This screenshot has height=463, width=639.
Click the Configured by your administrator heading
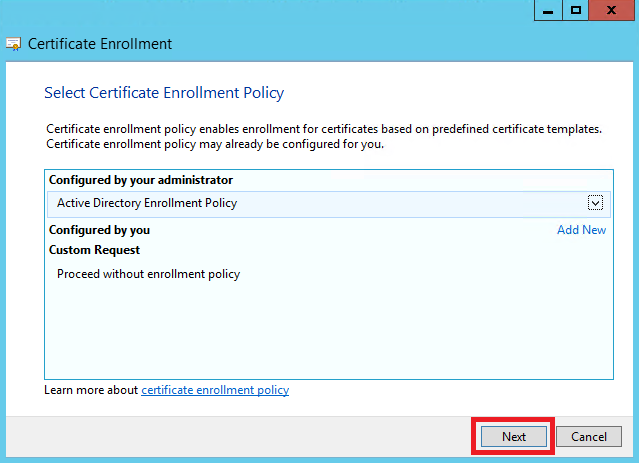pos(141,180)
